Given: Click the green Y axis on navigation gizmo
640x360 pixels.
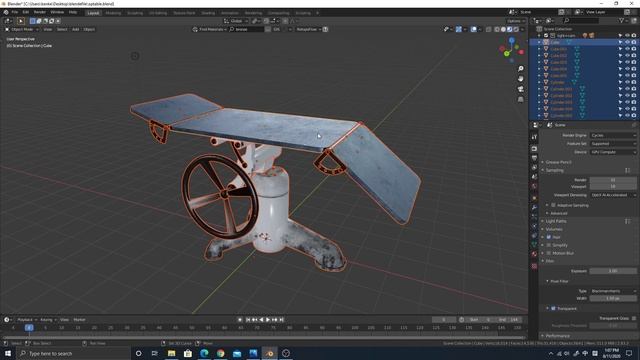Looking at the screenshot, I should pos(507,53).
